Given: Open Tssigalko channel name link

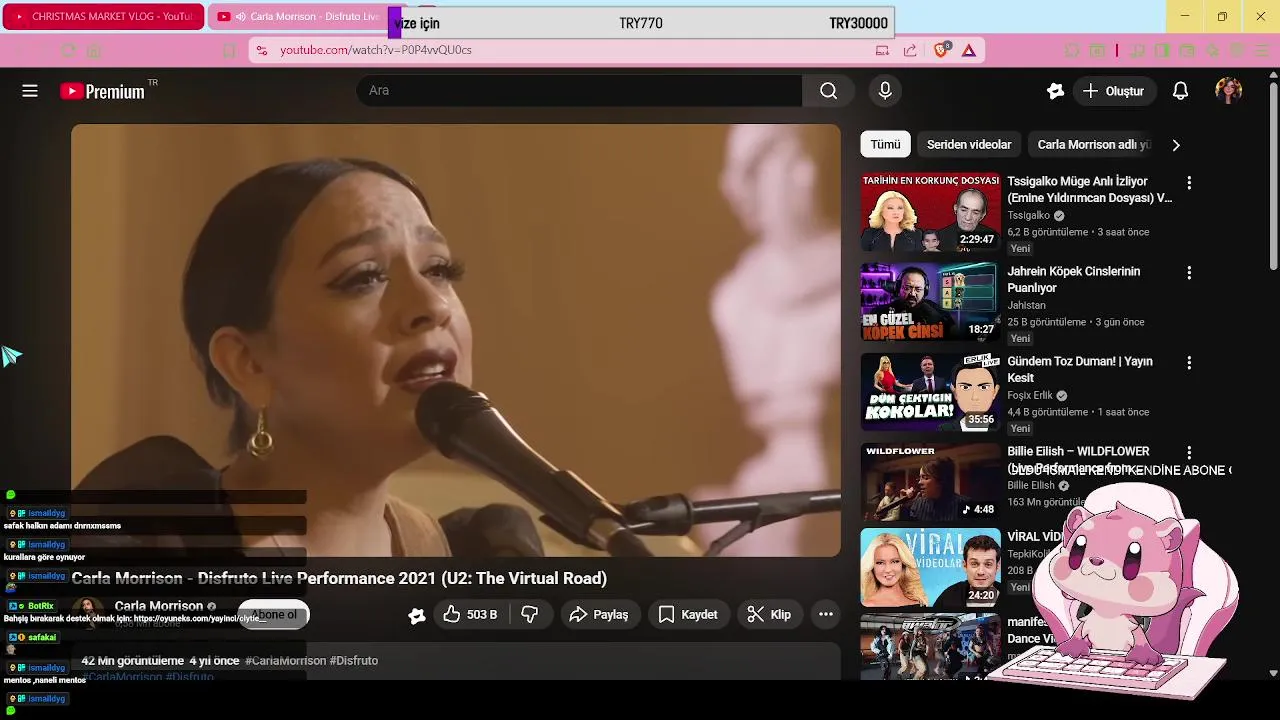Looking at the screenshot, I should [1028, 215].
